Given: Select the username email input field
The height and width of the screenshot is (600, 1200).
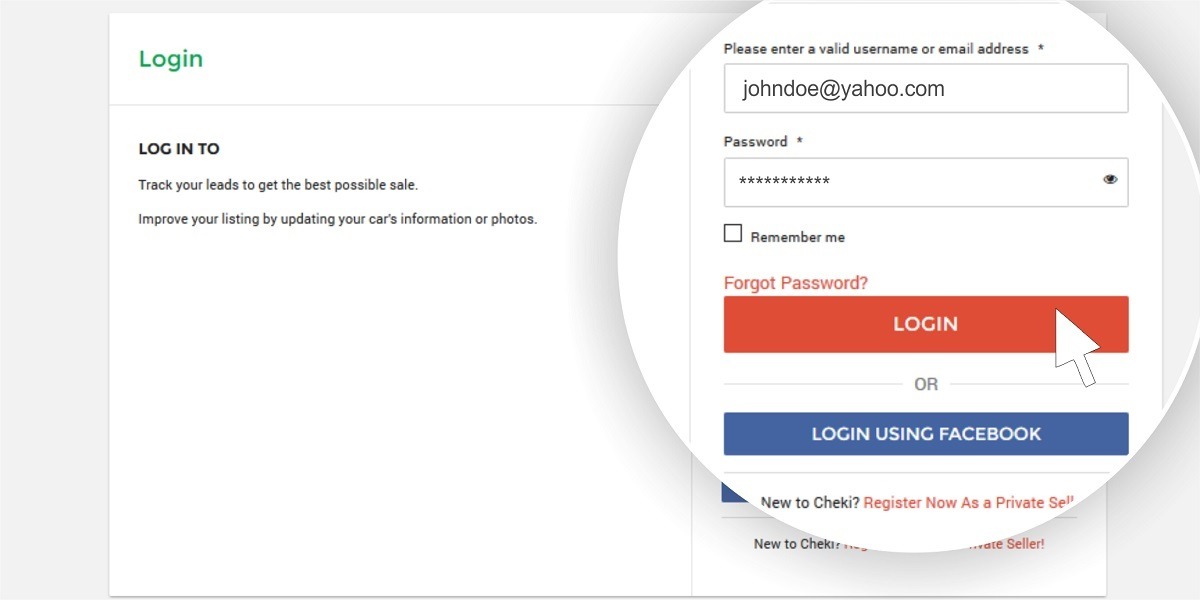Looking at the screenshot, I should pos(925,88).
